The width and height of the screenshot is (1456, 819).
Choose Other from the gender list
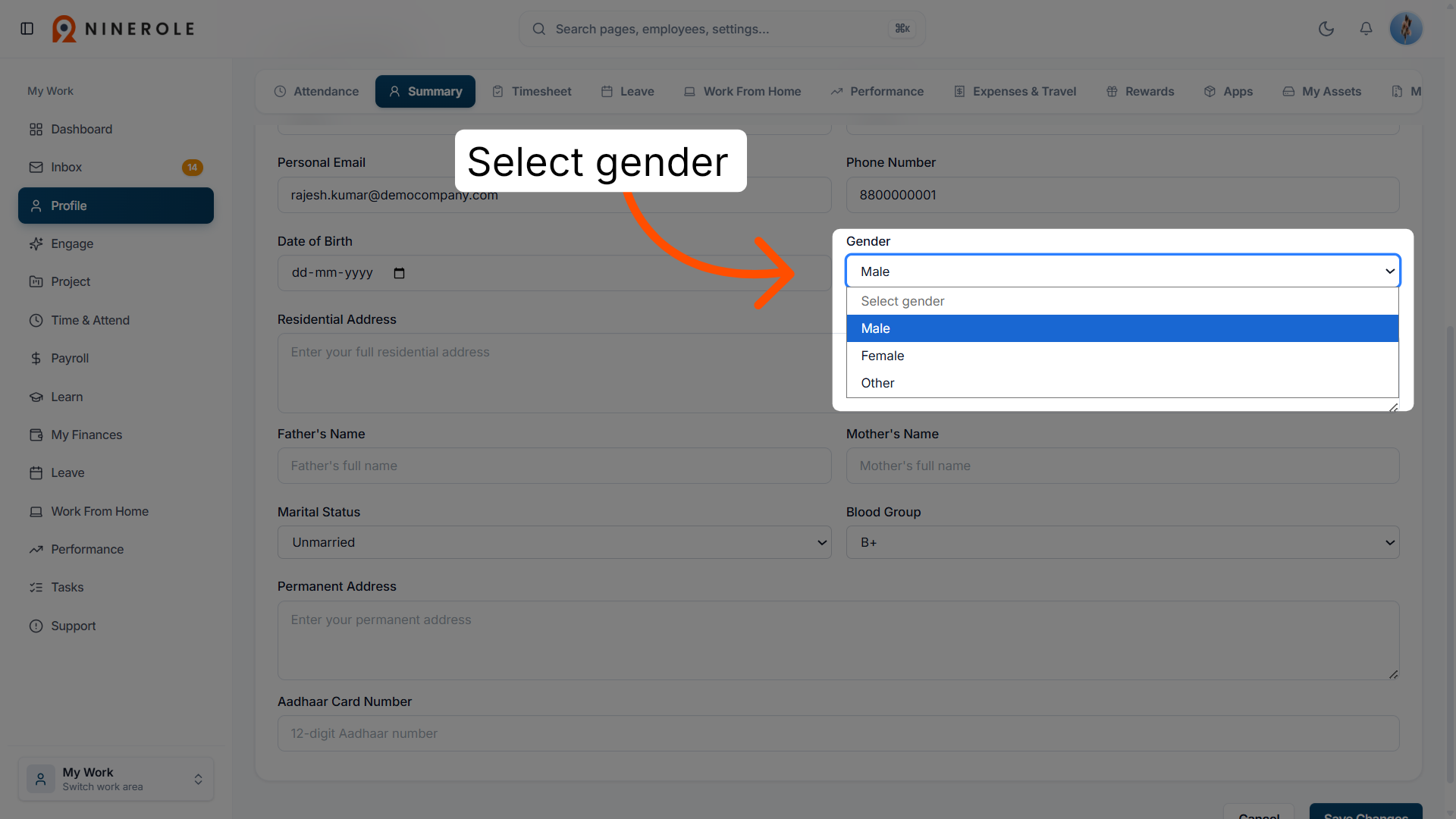pyautogui.click(x=1122, y=383)
